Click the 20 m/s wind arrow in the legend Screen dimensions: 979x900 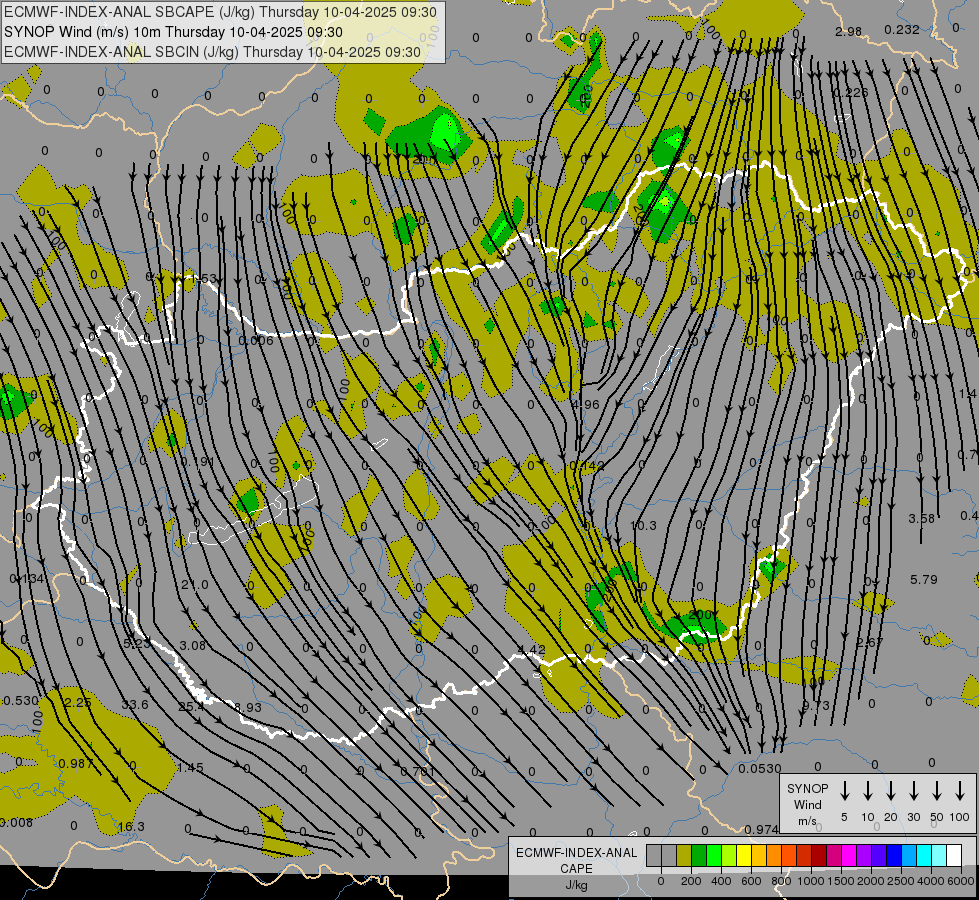click(891, 790)
